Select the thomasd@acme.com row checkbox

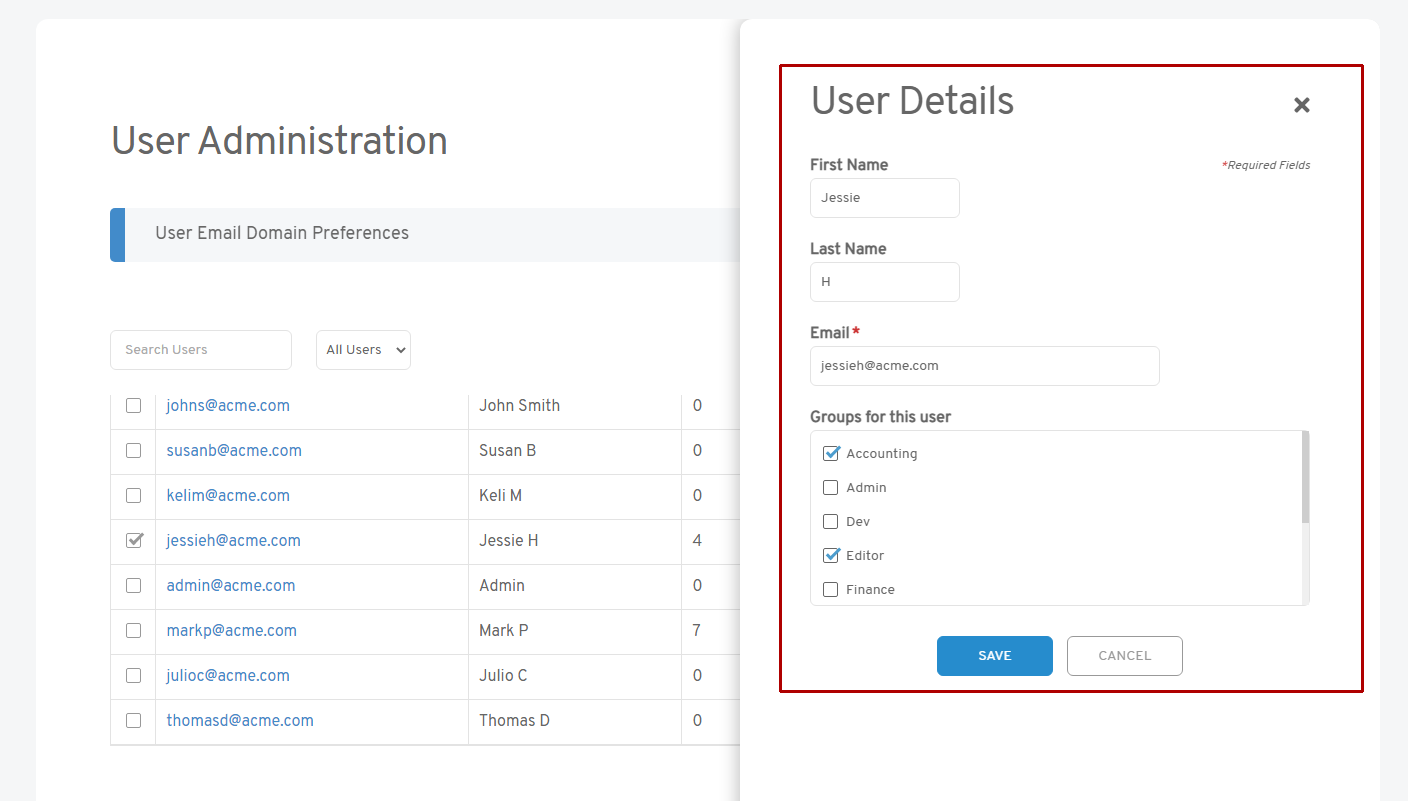[133, 721]
